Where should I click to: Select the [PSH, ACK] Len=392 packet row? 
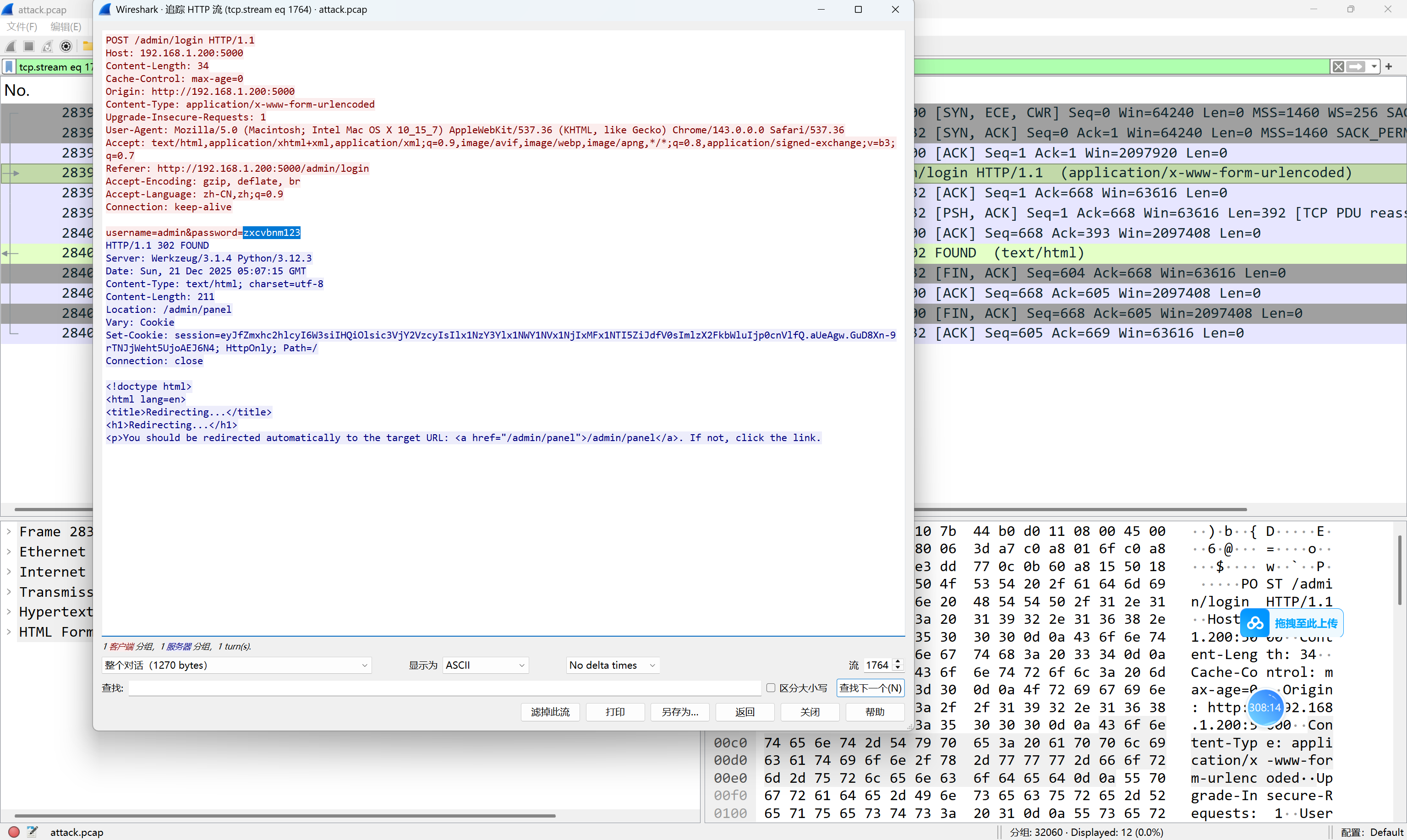tap(1160, 213)
